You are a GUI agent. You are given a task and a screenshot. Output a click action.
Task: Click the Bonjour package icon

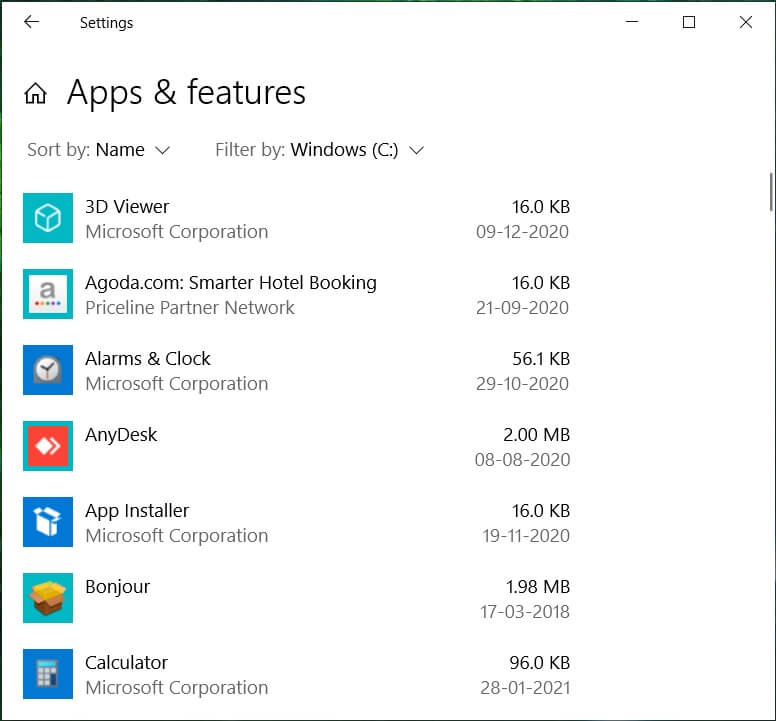(48, 598)
